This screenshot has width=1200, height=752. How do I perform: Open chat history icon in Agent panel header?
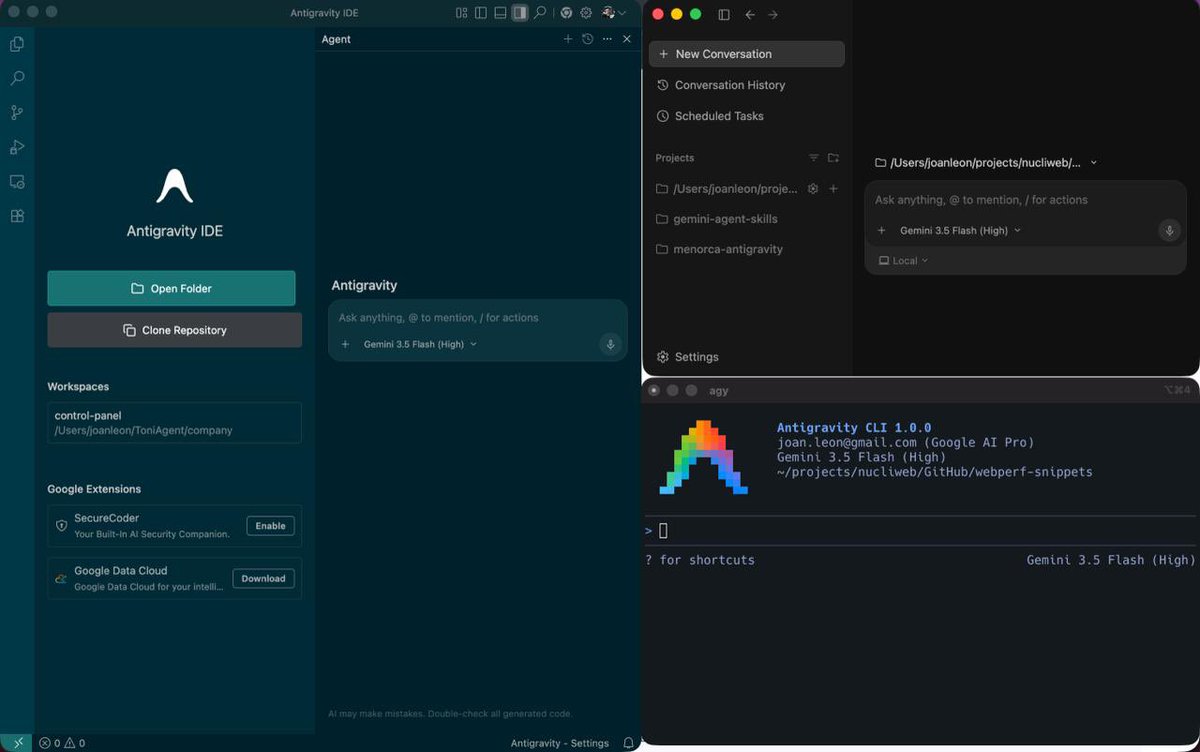click(588, 39)
